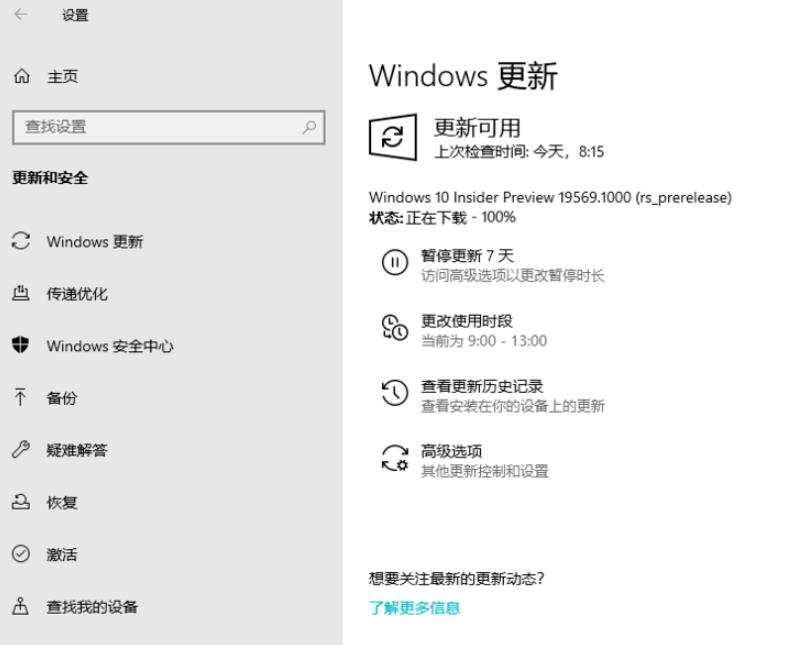The width and height of the screenshot is (800, 645).
Task: Click the 传递优化 delivery icon
Action: tap(20, 293)
